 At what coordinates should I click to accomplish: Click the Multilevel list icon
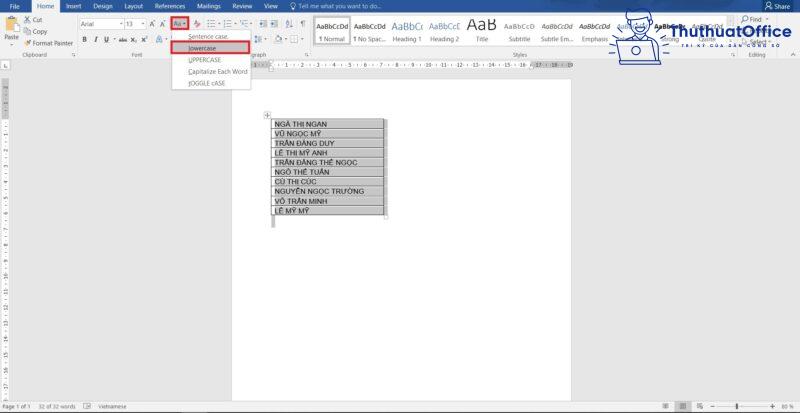(244, 24)
